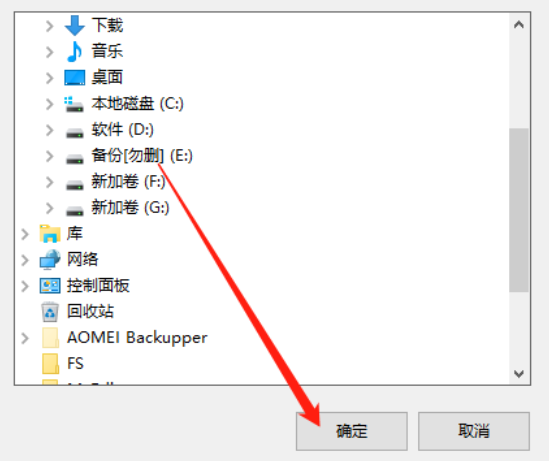Choose the FS folder
The height and width of the screenshot is (461, 549).
[75, 363]
